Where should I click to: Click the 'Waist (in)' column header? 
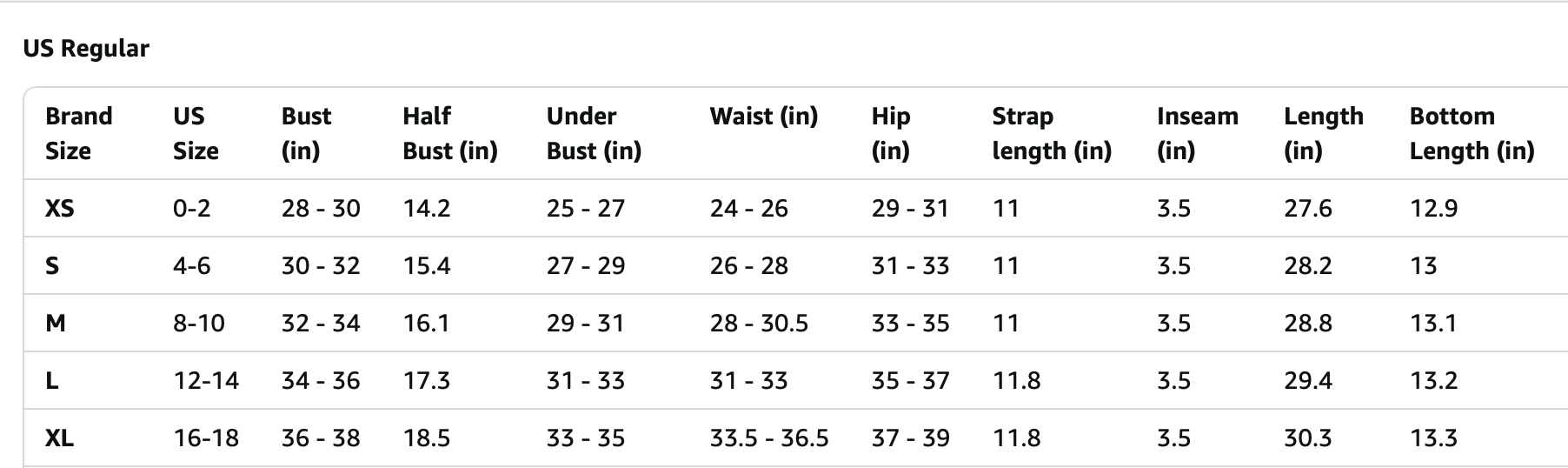coord(763,117)
